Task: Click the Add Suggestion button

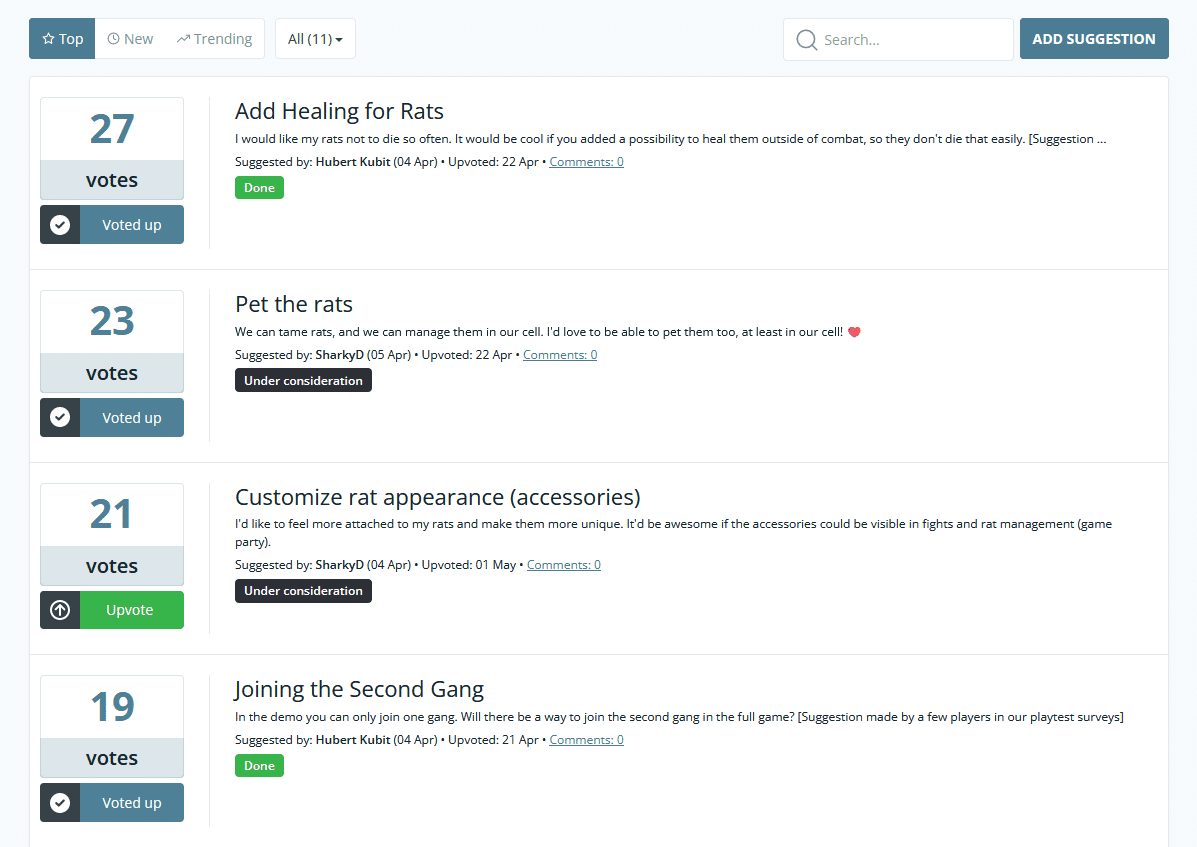Action: click(1094, 39)
